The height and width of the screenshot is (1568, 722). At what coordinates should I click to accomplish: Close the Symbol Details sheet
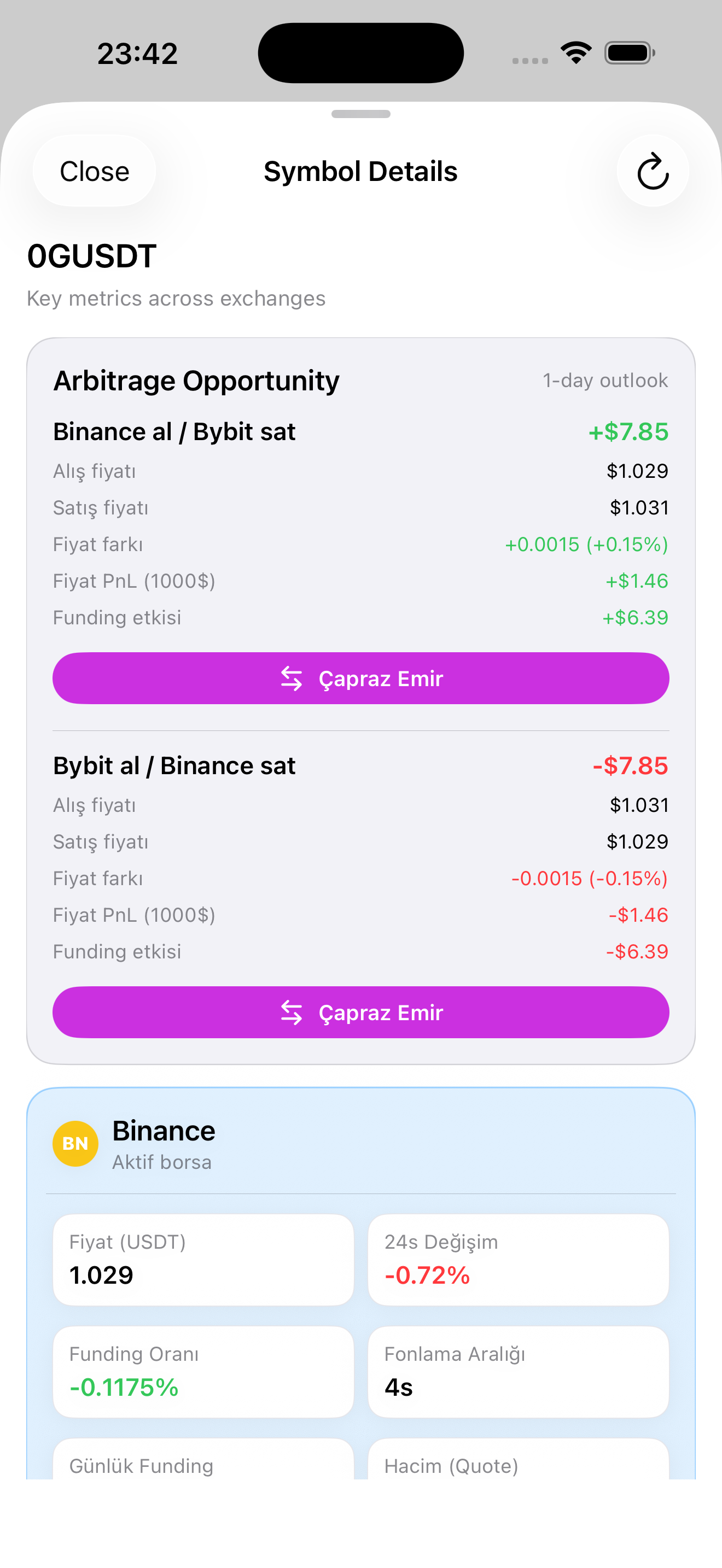tap(95, 171)
